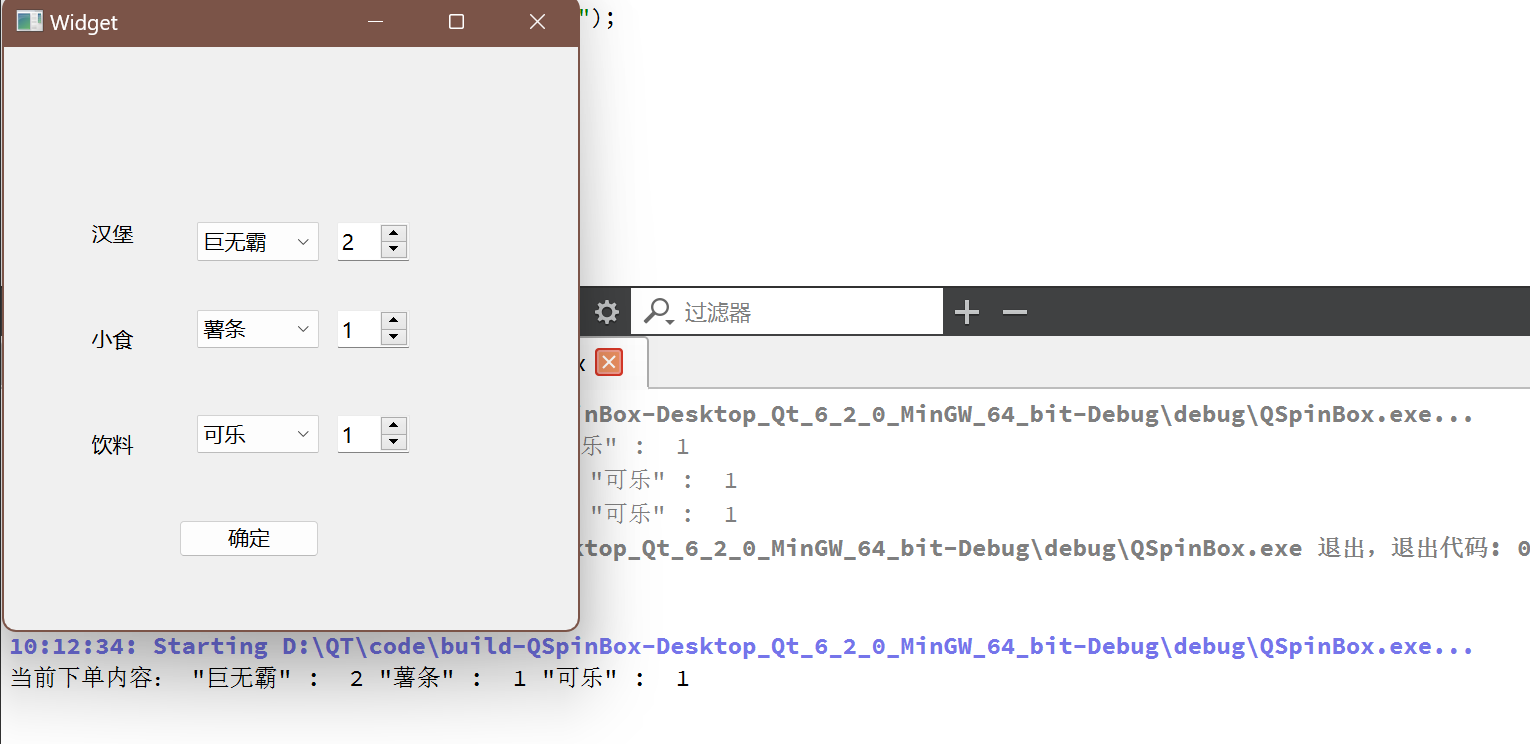This screenshot has height=744, width=1530.
Task: Increase the 汉堡 quantity with up arrow
Action: (x=394, y=232)
